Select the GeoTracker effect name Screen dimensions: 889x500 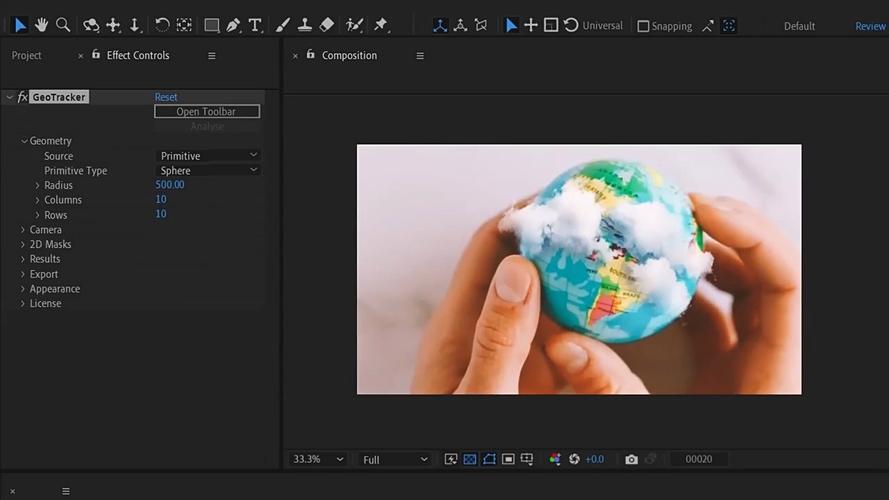(x=59, y=97)
